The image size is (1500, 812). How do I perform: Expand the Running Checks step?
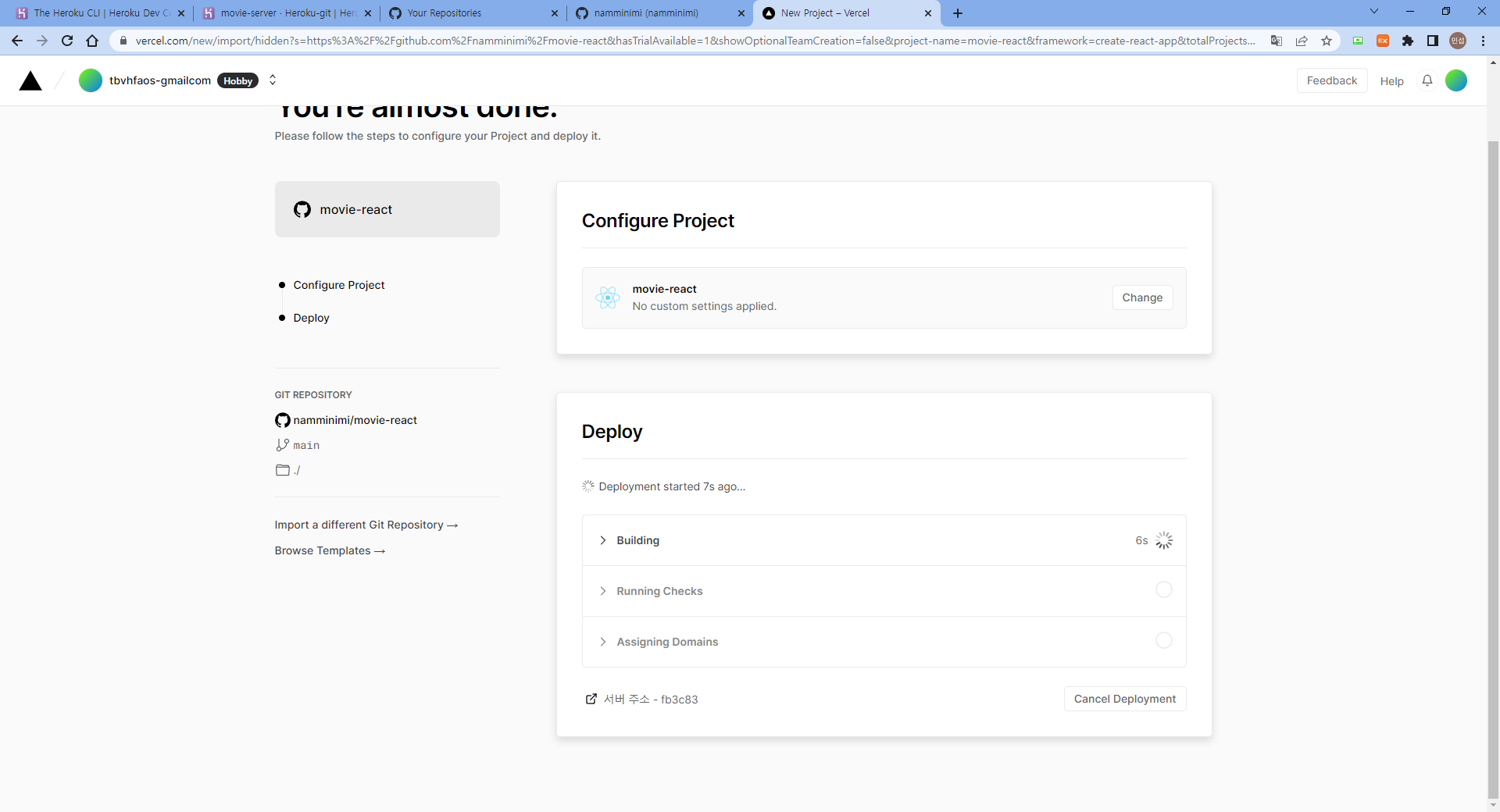(884, 591)
